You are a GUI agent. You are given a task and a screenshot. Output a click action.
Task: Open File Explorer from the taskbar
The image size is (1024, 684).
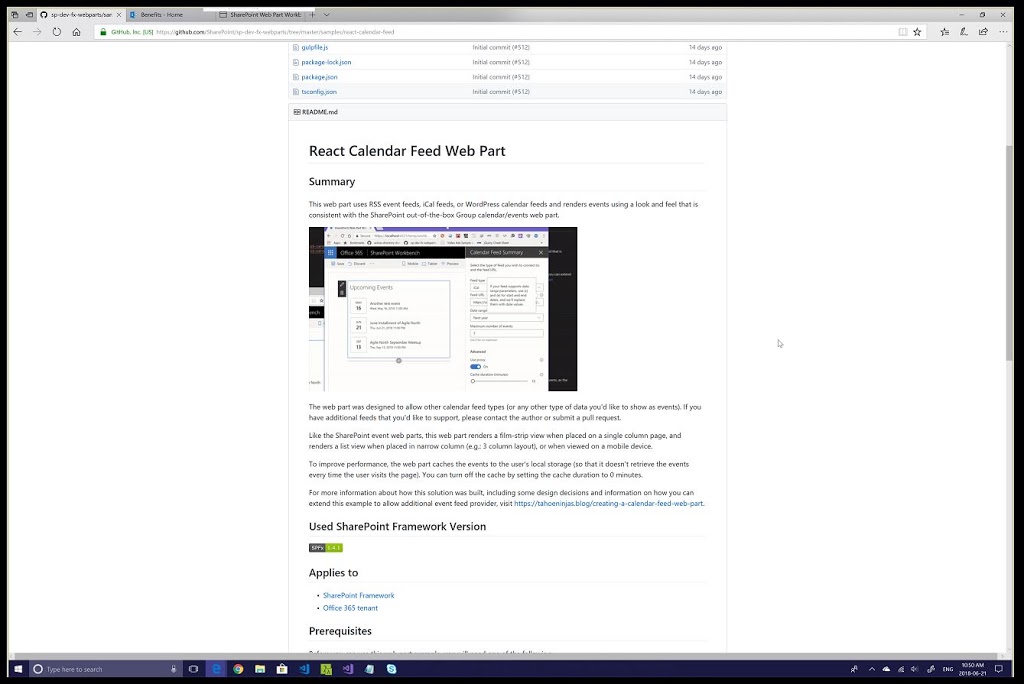tap(260, 669)
